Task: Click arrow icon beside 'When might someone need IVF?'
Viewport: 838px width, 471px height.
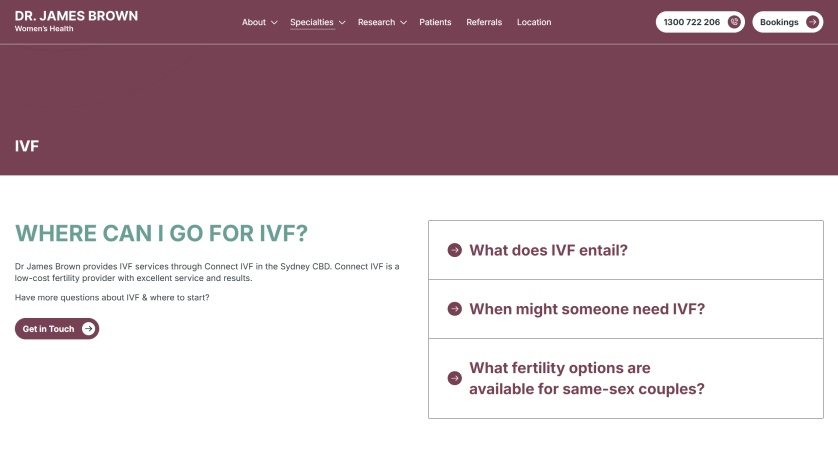Action: (x=454, y=309)
